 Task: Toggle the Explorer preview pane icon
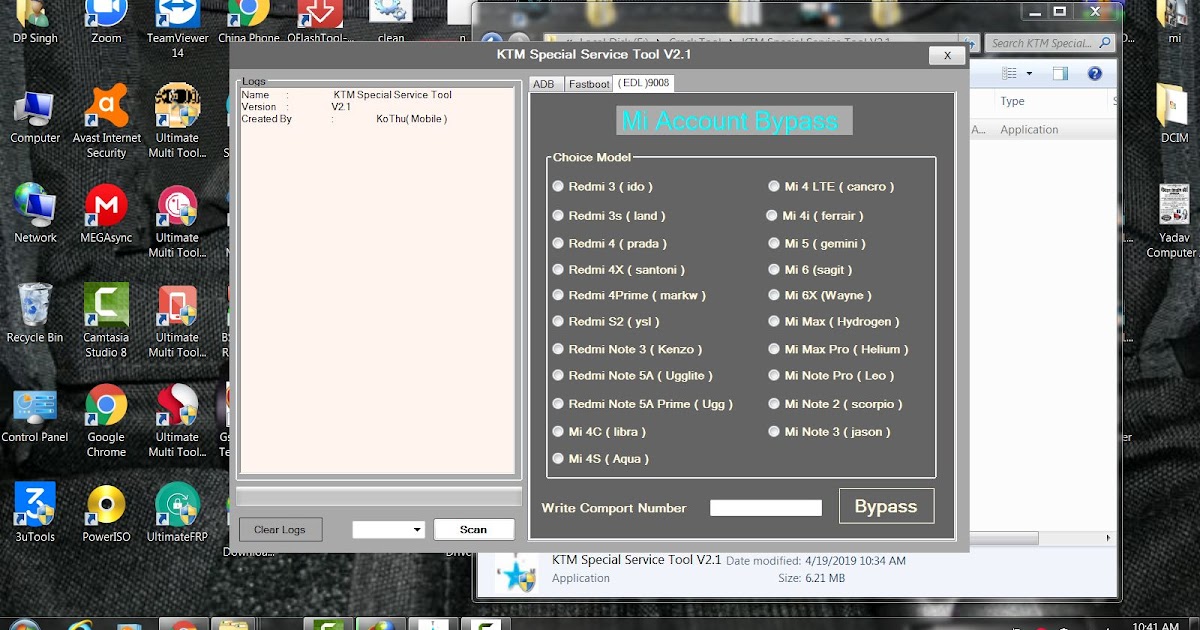pyautogui.click(x=1060, y=73)
